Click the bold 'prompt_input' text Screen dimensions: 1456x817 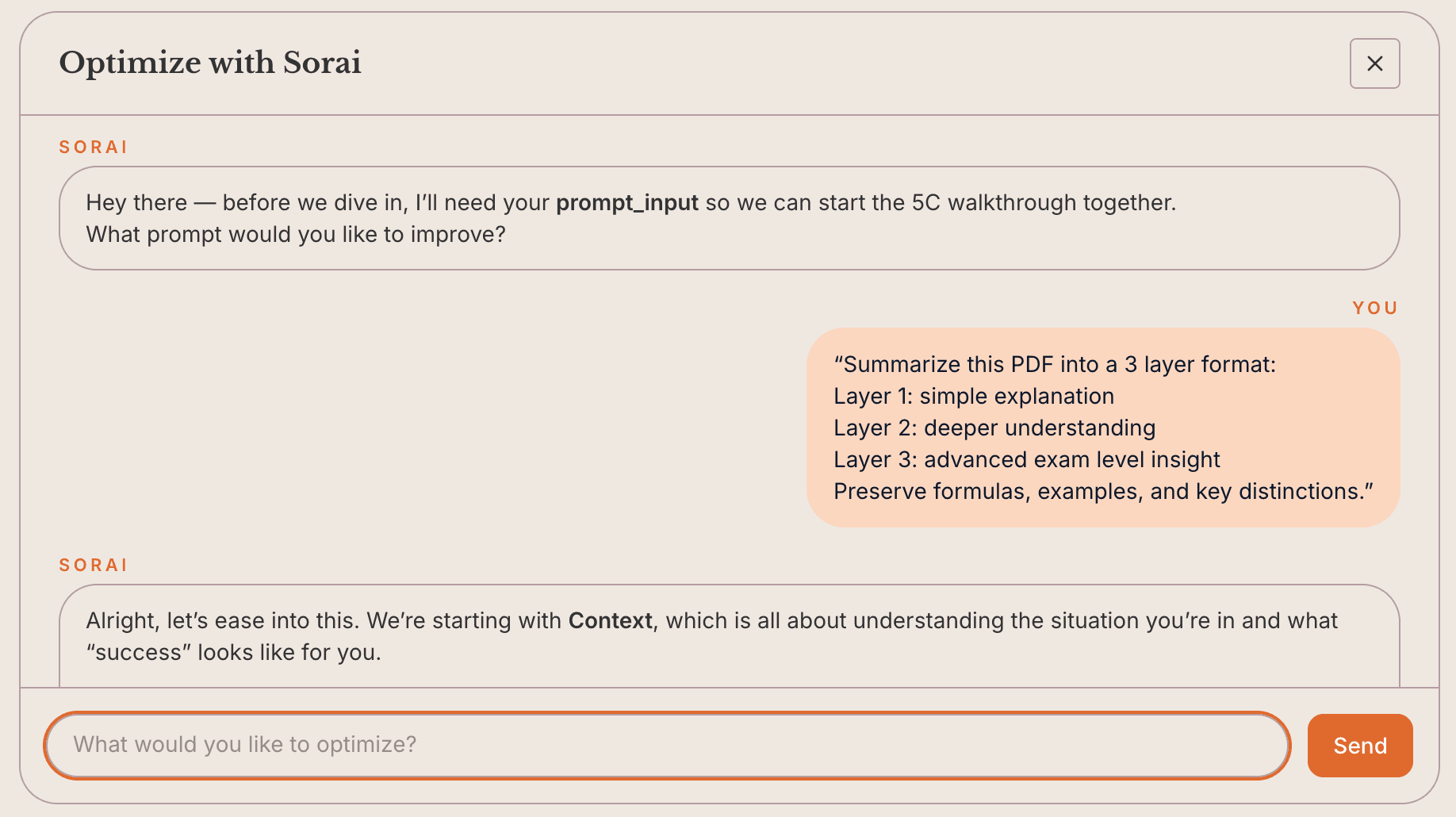point(626,203)
